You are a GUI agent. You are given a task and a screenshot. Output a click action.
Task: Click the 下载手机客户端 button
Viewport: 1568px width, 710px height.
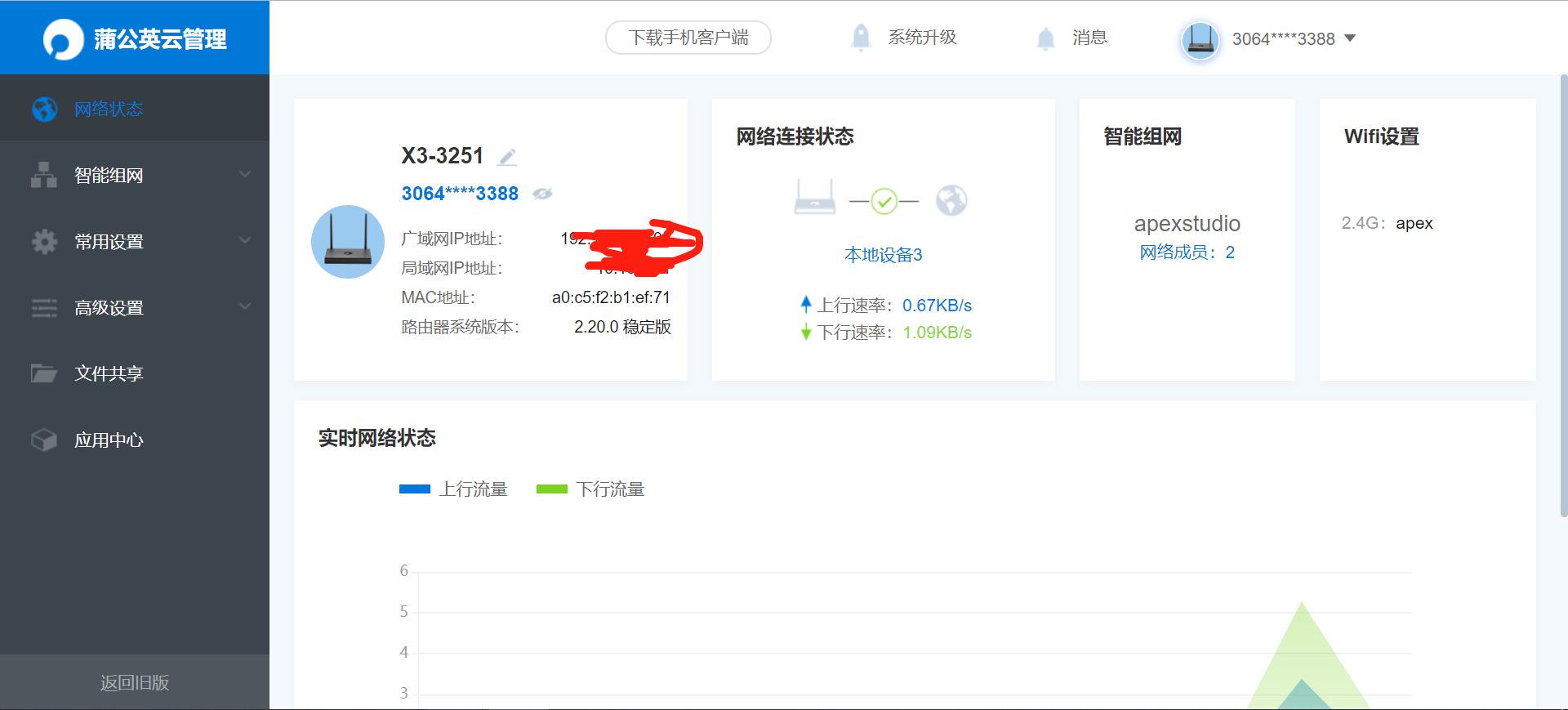[x=688, y=38]
